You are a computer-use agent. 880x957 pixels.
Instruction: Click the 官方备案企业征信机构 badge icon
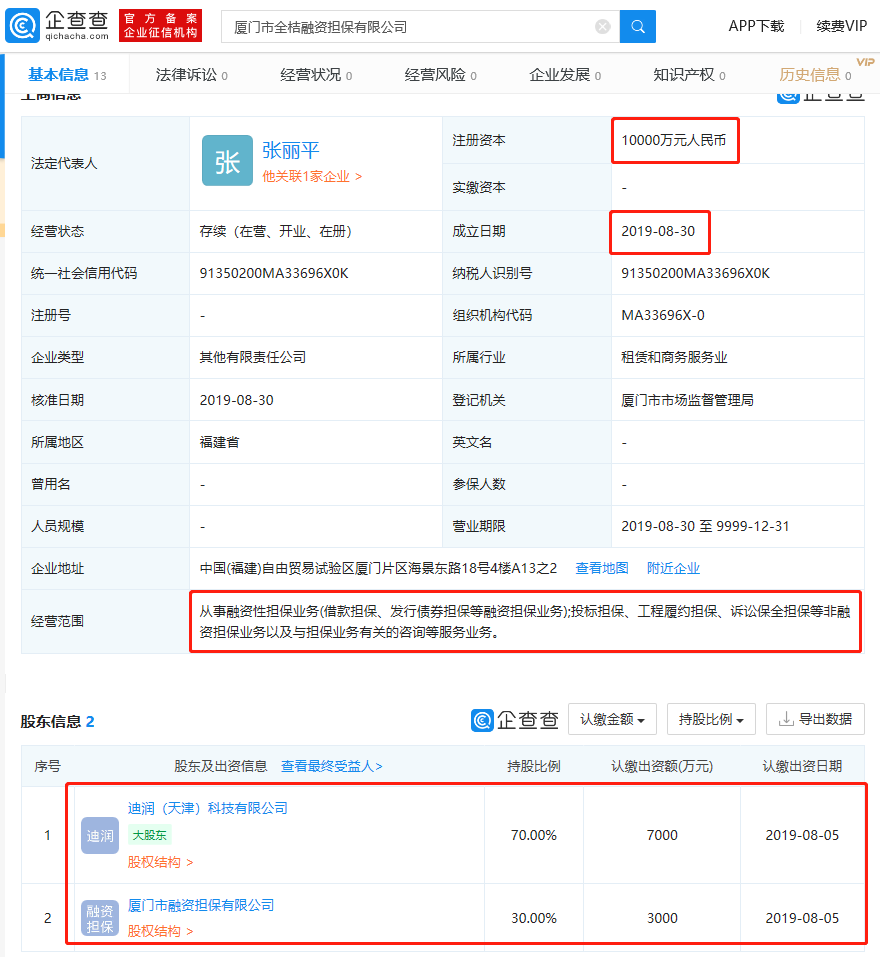pos(159,24)
